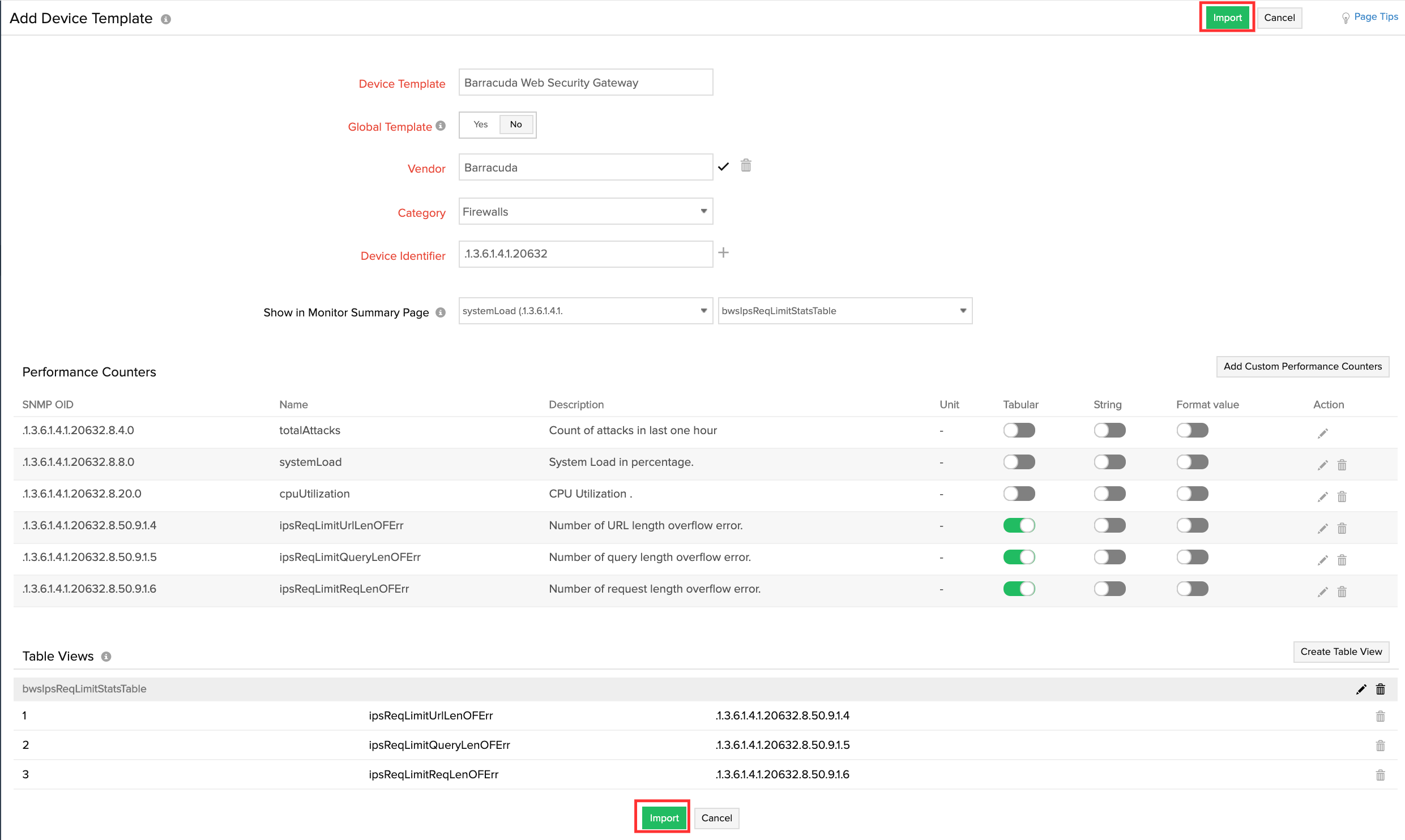
Task: Open the Global Template info tooltip
Action: click(440, 126)
